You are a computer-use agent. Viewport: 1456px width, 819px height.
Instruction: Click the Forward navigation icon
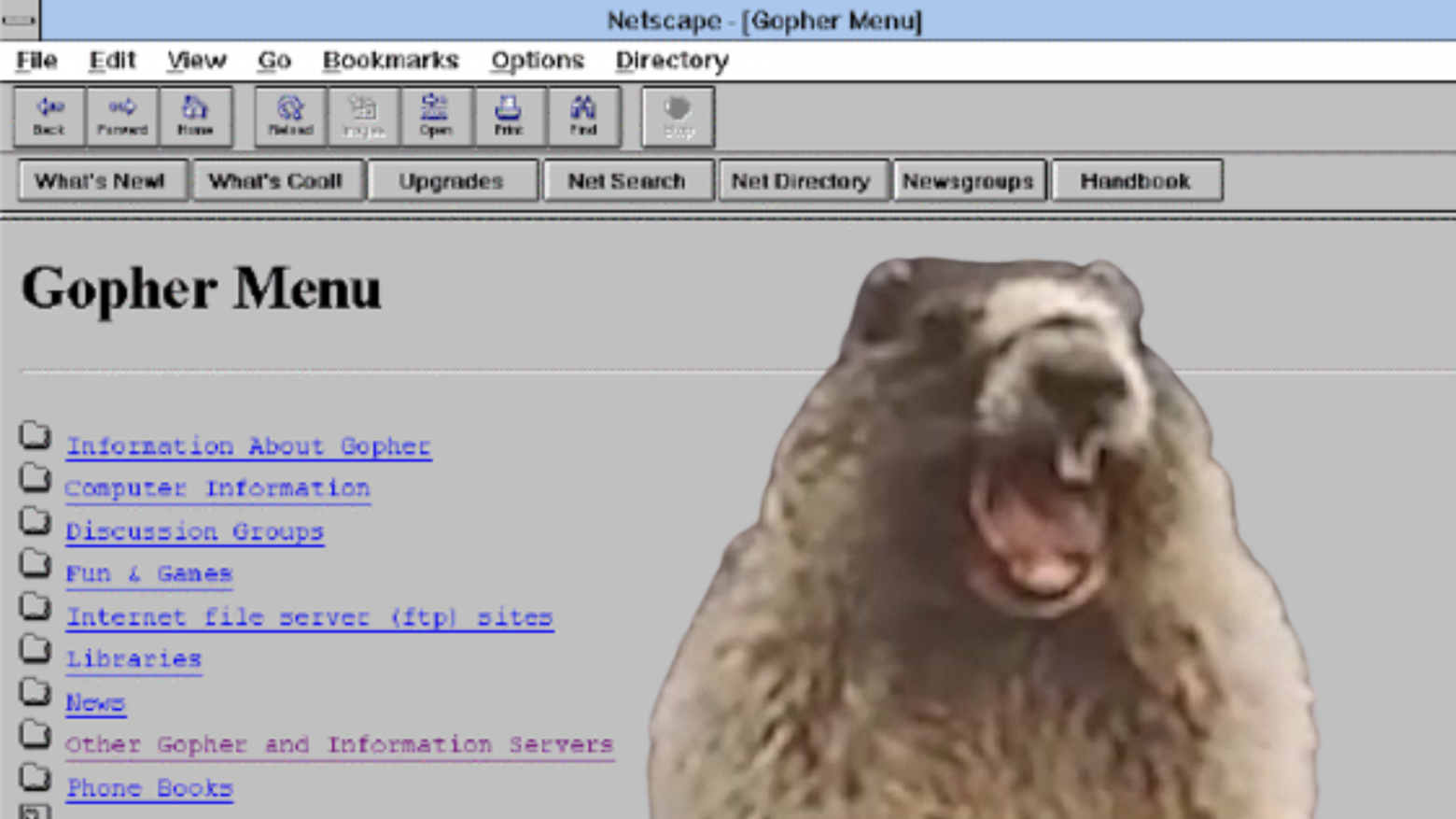pyautogui.click(x=122, y=115)
